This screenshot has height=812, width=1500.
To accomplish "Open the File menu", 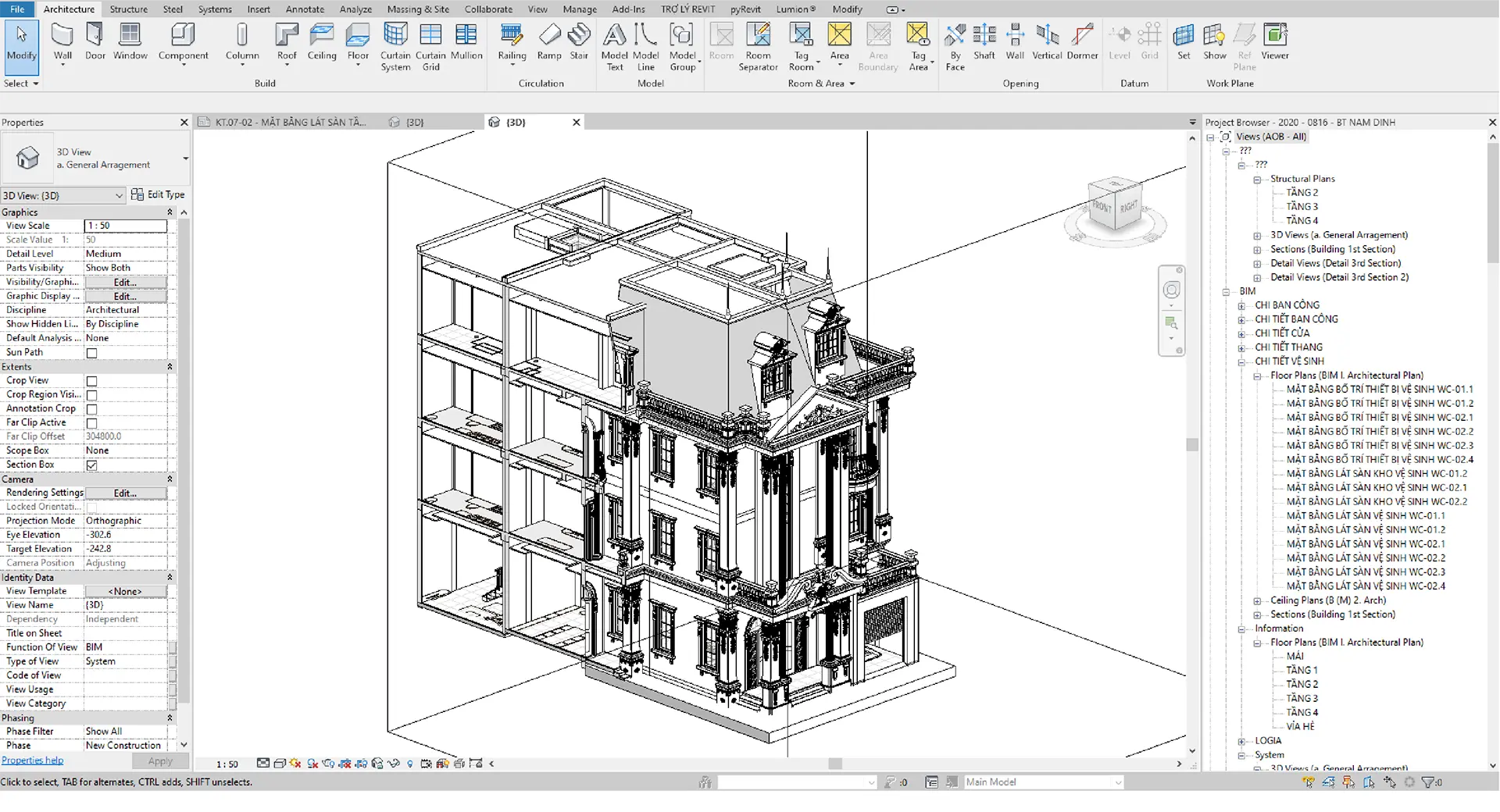I will [x=17, y=9].
